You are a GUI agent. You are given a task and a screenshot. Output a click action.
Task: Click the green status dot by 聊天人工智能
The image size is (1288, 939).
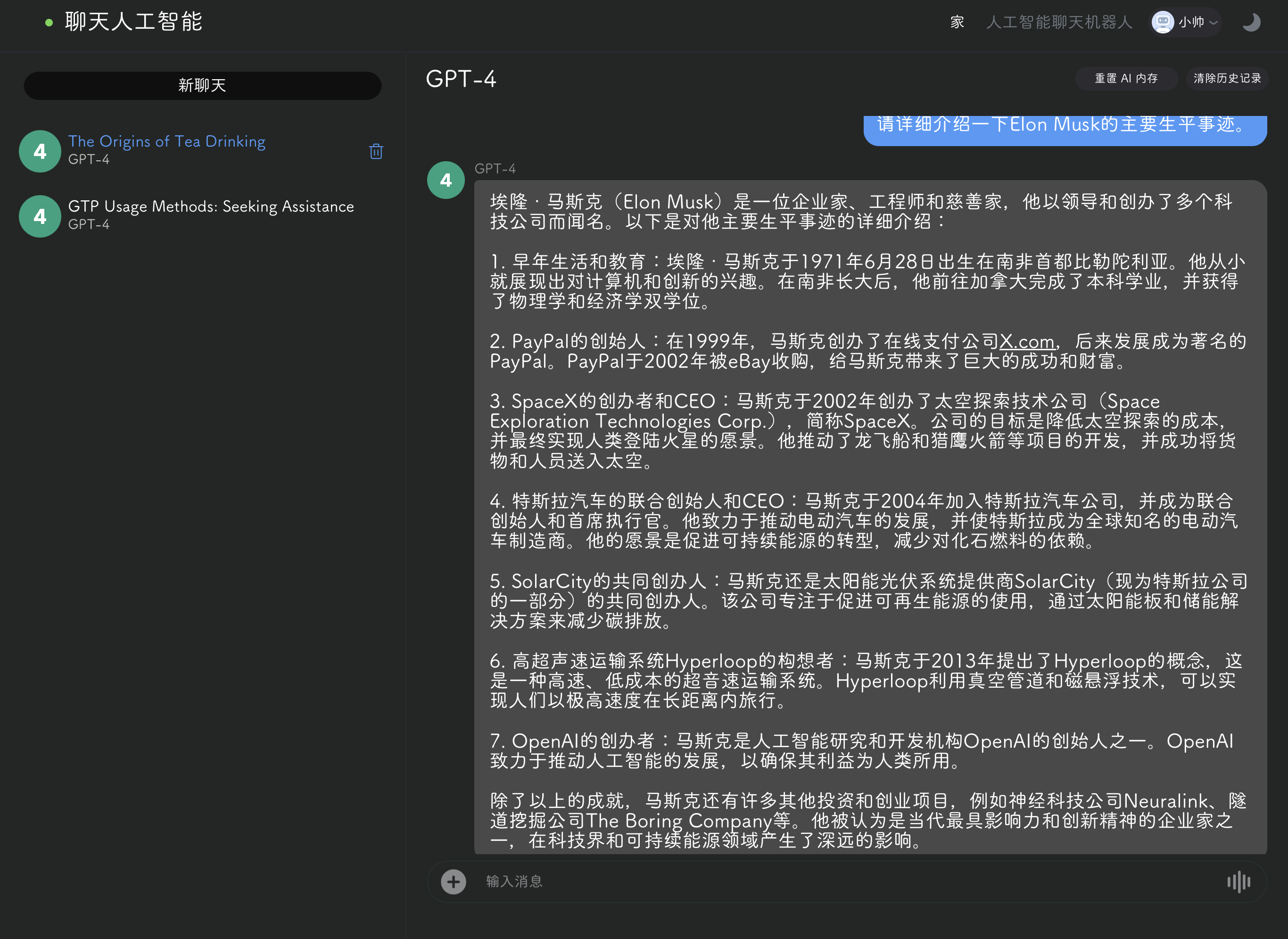pos(49,23)
